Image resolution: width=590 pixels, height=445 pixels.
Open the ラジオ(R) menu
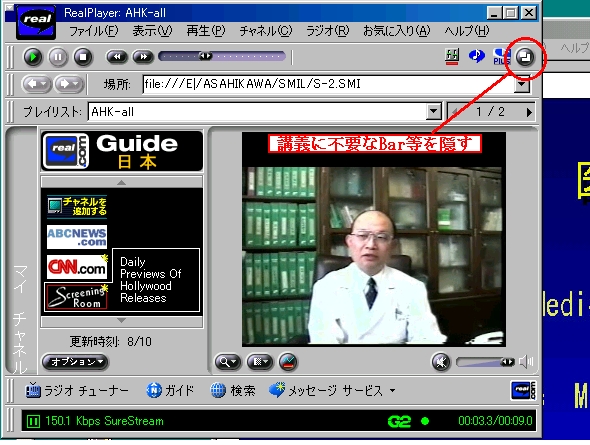(327, 31)
